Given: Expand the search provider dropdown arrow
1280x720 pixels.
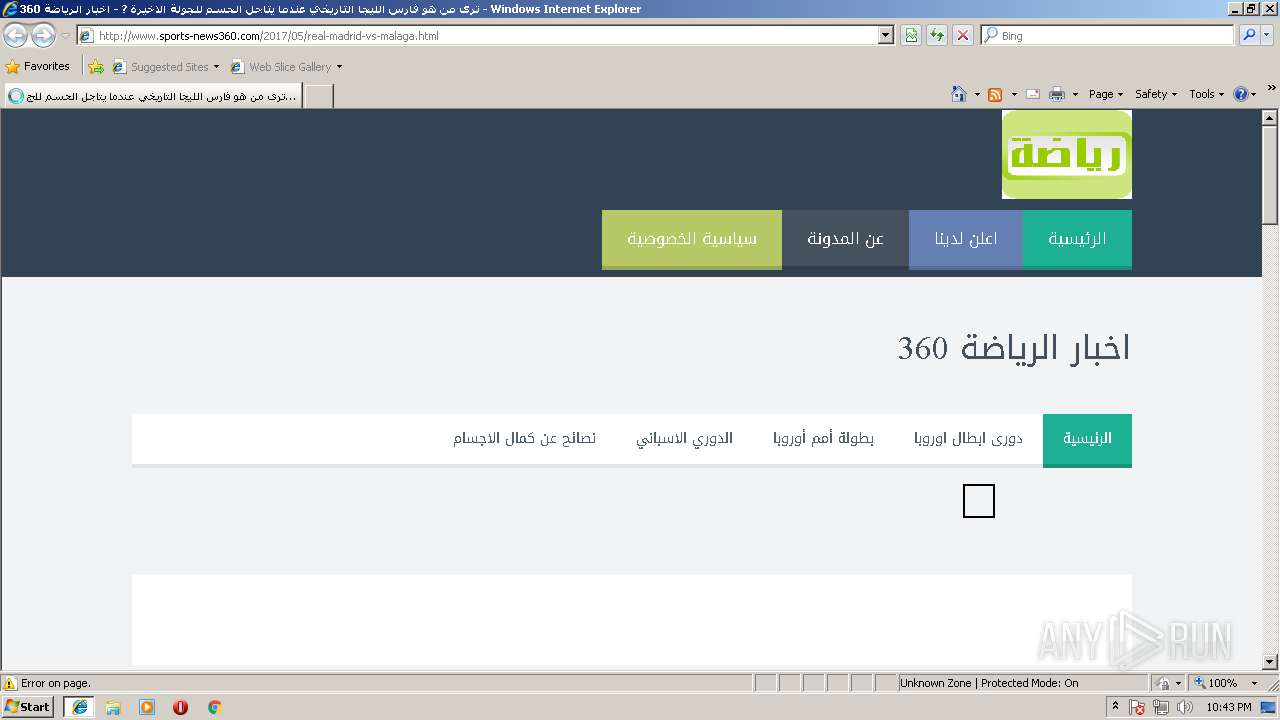Looking at the screenshot, I should pos(1269,35).
